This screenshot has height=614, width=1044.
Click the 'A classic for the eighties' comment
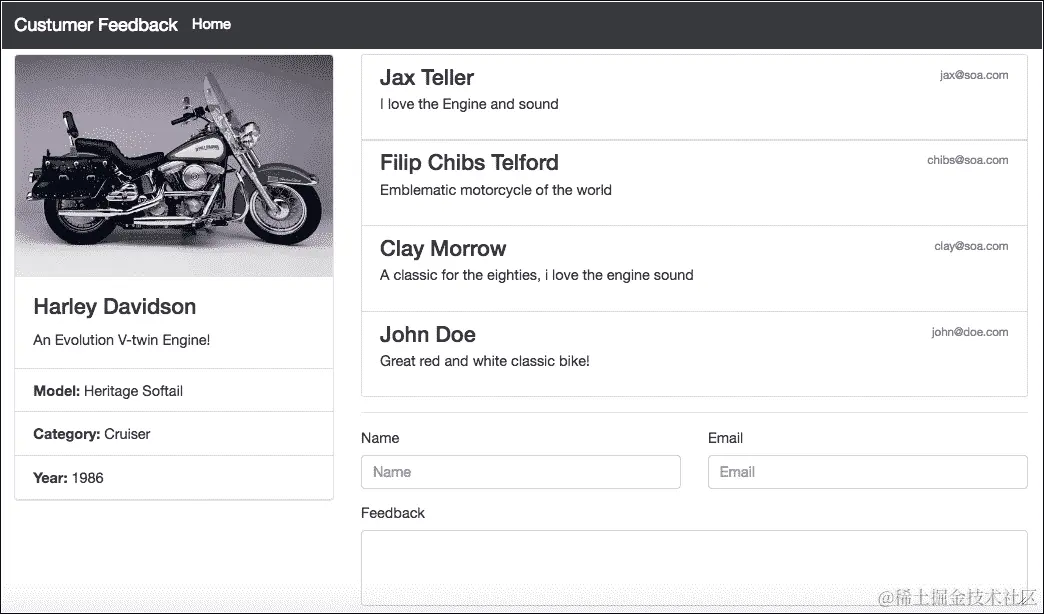(537, 275)
